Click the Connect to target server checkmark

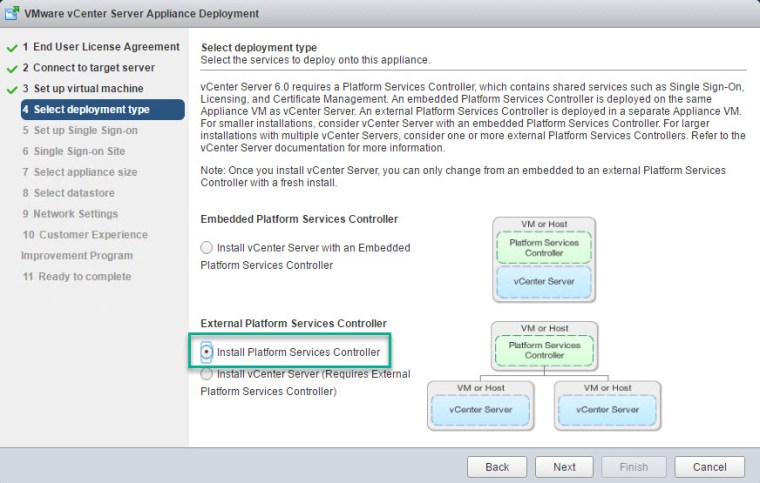coord(11,68)
